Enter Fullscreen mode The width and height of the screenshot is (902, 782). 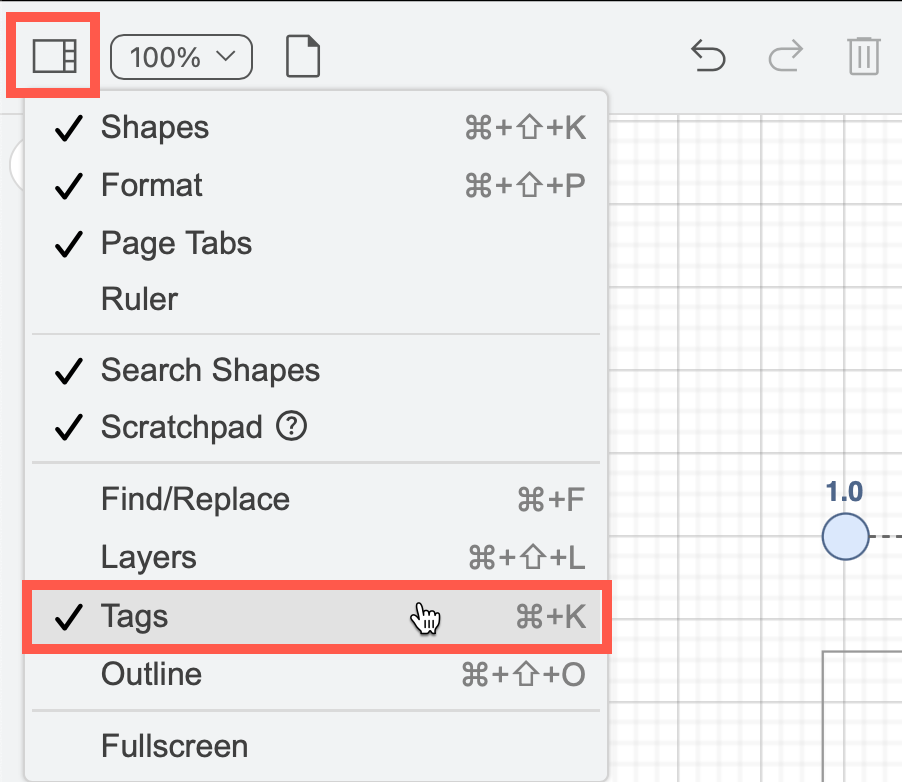[x=173, y=745]
